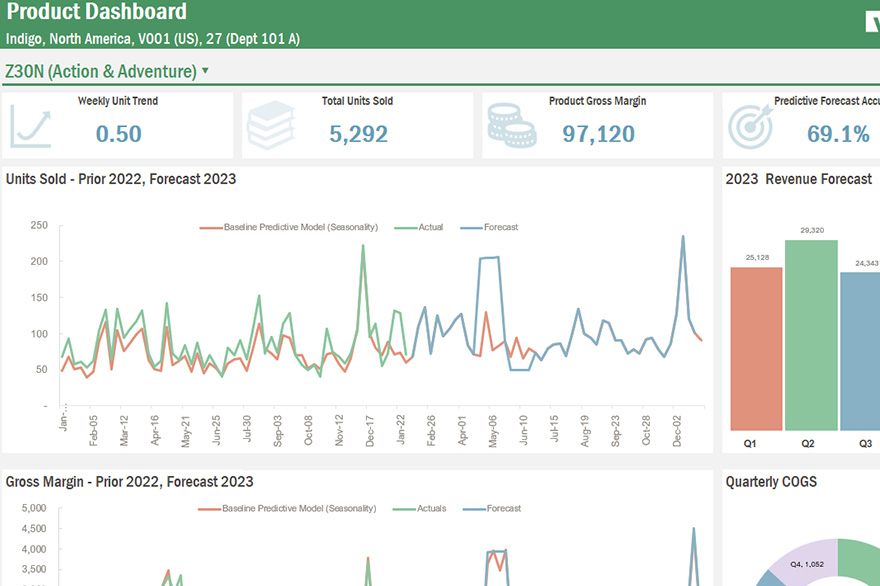This screenshot has width=880, height=586.
Task: Click the Indigo, North America filter summary line
Action: coord(152,39)
